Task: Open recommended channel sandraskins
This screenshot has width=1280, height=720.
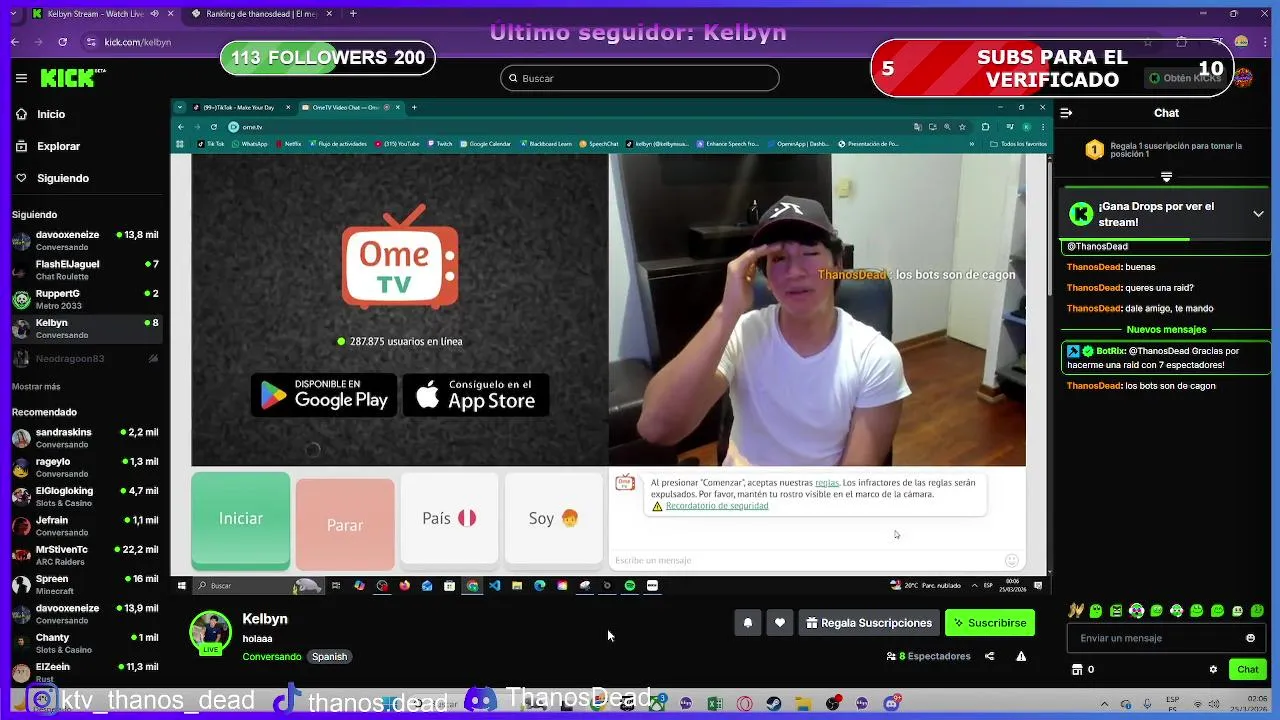Action: 85,438
